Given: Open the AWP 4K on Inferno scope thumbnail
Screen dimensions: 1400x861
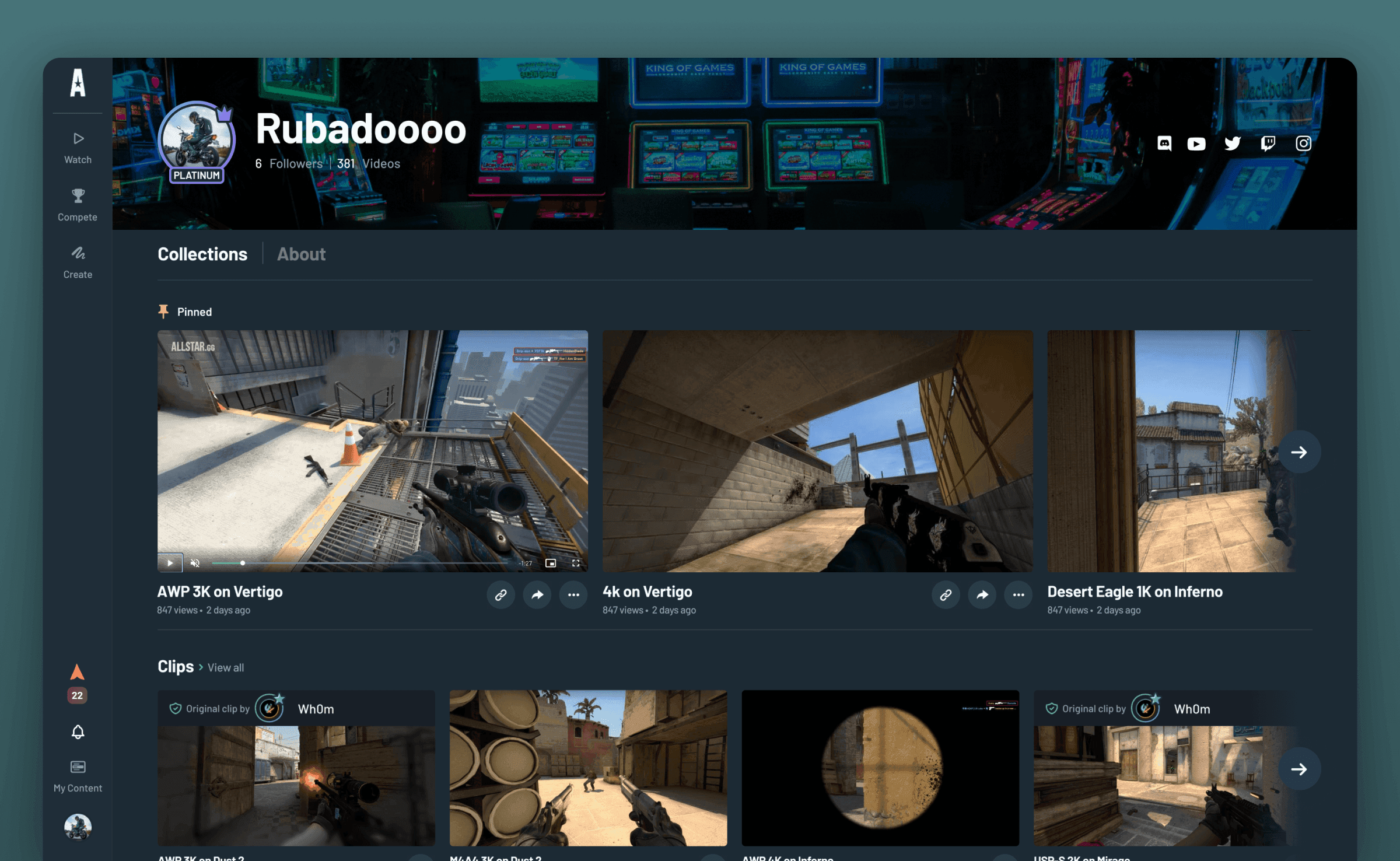Looking at the screenshot, I should [x=880, y=768].
